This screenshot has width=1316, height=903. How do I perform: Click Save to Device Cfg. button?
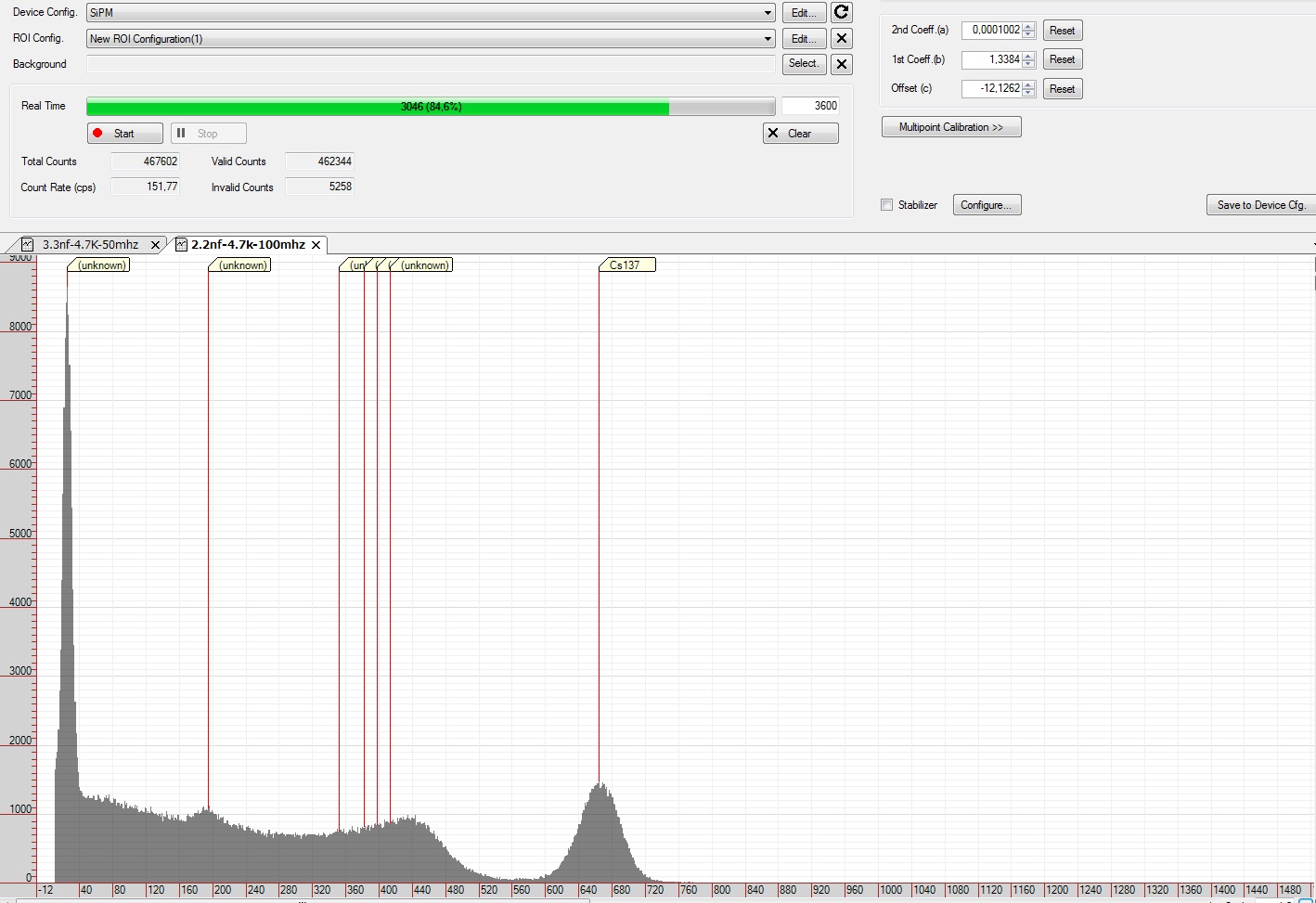pyautogui.click(x=1260, y=205)
